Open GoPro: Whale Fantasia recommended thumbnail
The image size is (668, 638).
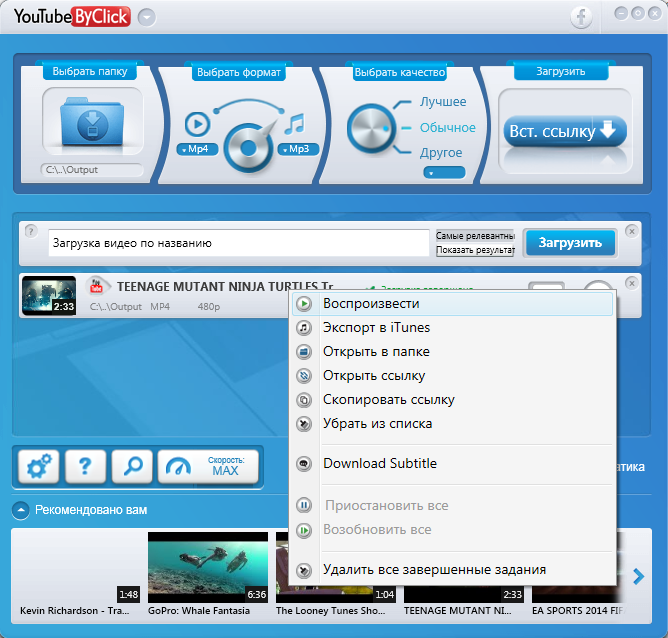point(208,567)
